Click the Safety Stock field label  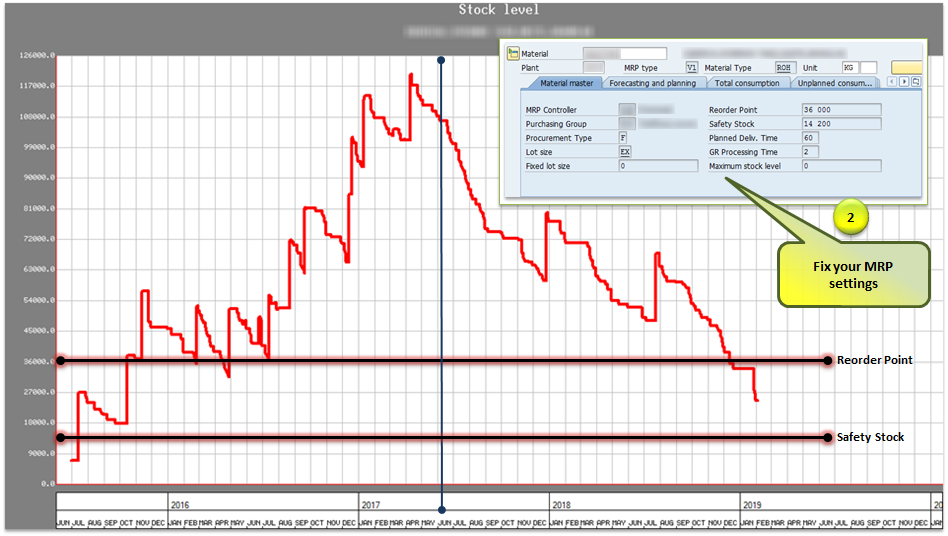tap(732, 124)
